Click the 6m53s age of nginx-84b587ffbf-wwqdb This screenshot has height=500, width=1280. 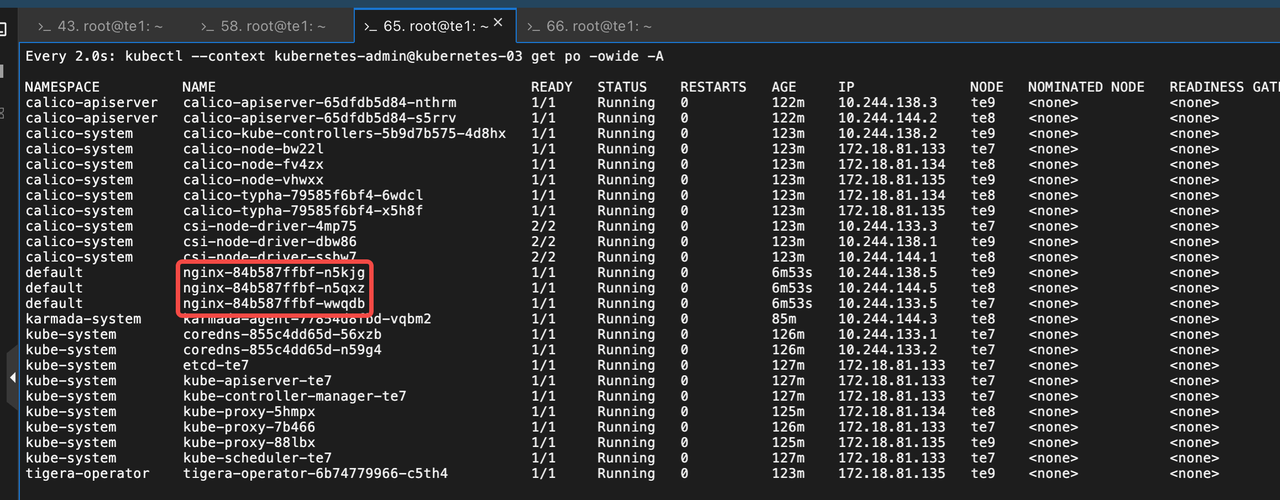click(x=792, y=303)
